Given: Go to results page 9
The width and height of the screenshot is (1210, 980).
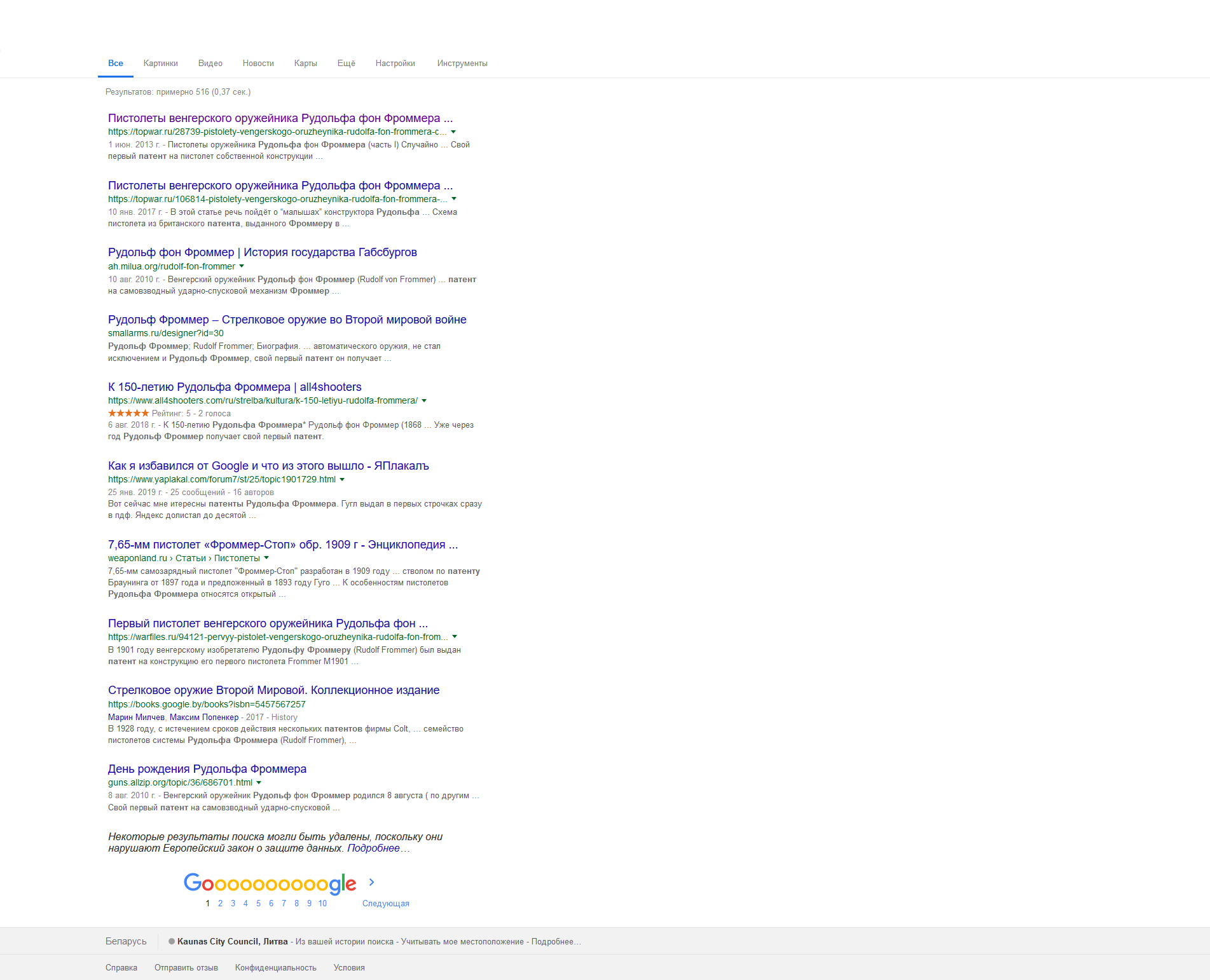Looking at the screenshot, I should point(309,904).
